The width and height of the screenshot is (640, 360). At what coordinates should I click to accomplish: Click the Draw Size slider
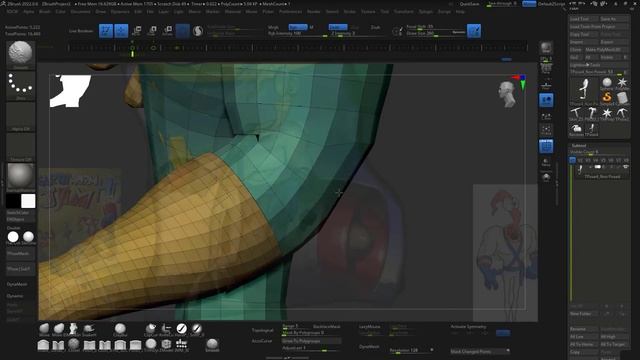(436, 34)
